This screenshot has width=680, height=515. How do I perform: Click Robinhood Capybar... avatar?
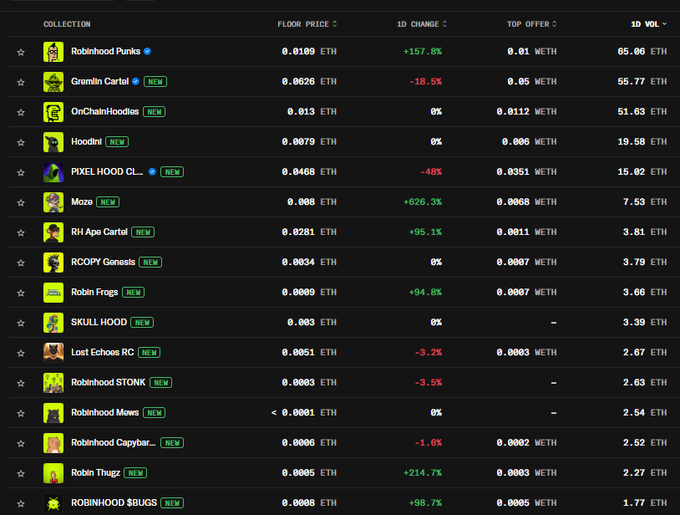(x=53, y=443)
